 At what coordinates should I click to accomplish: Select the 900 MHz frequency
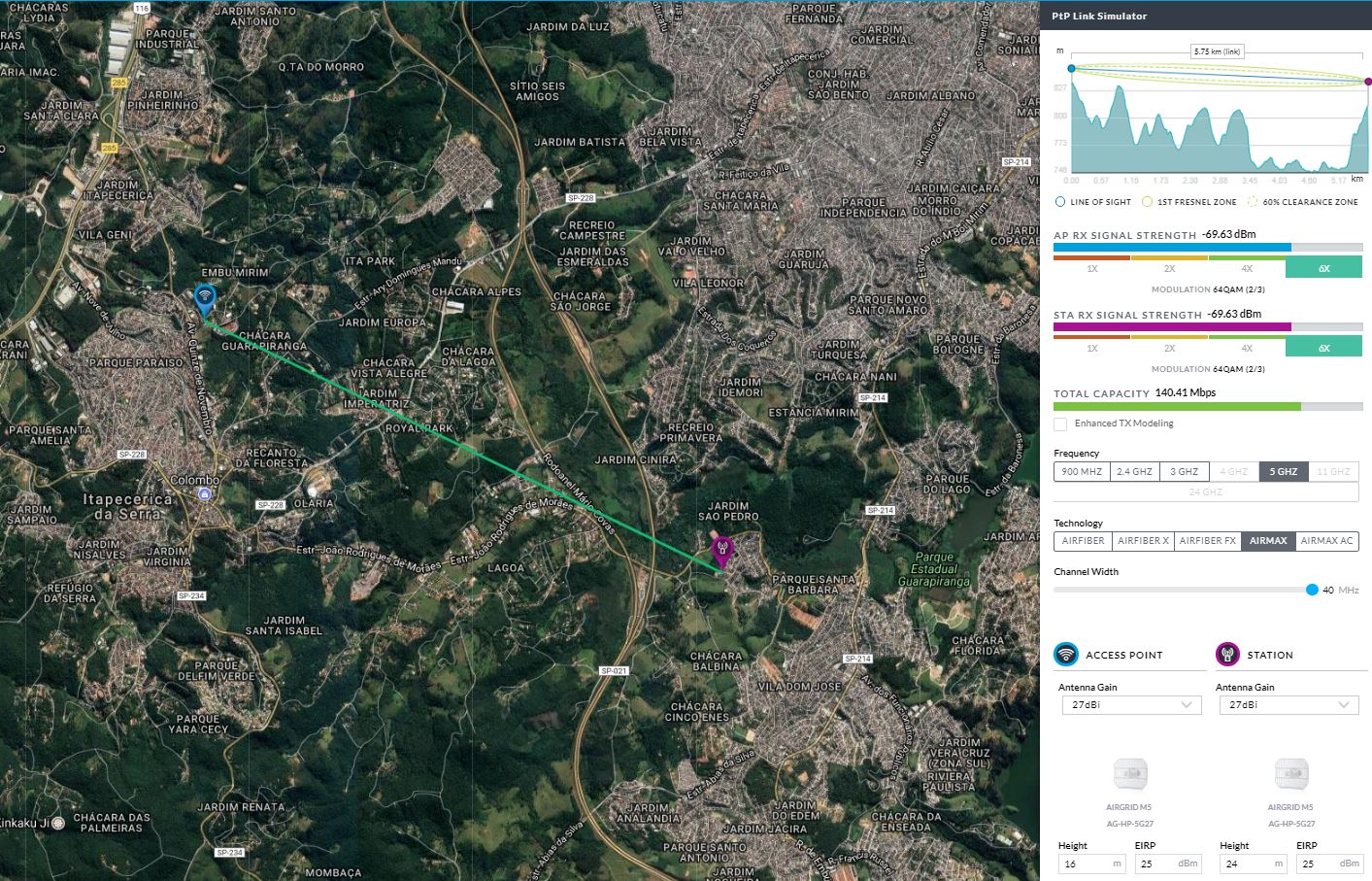point(1082,472)
